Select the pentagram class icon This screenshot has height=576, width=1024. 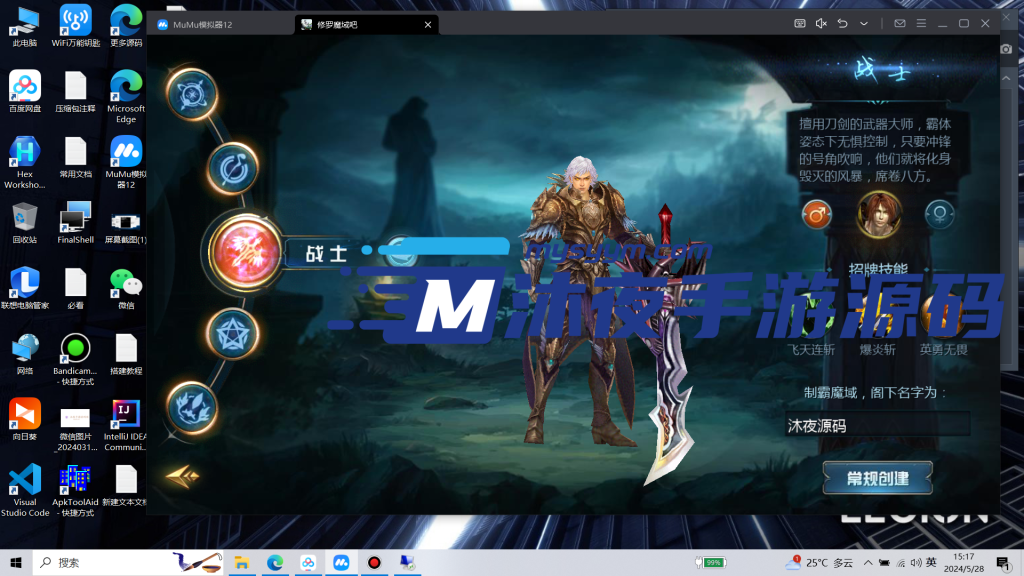click(x=233, y=333)
